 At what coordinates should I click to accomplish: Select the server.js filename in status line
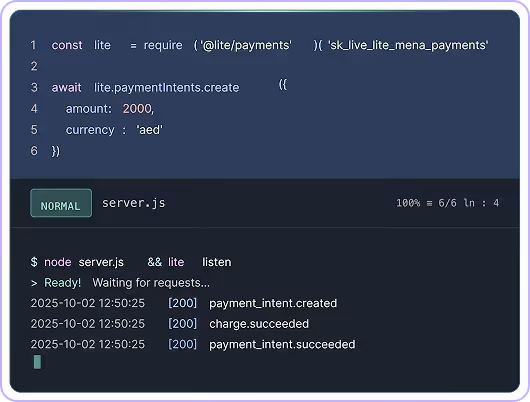click(x=134, y=203)
